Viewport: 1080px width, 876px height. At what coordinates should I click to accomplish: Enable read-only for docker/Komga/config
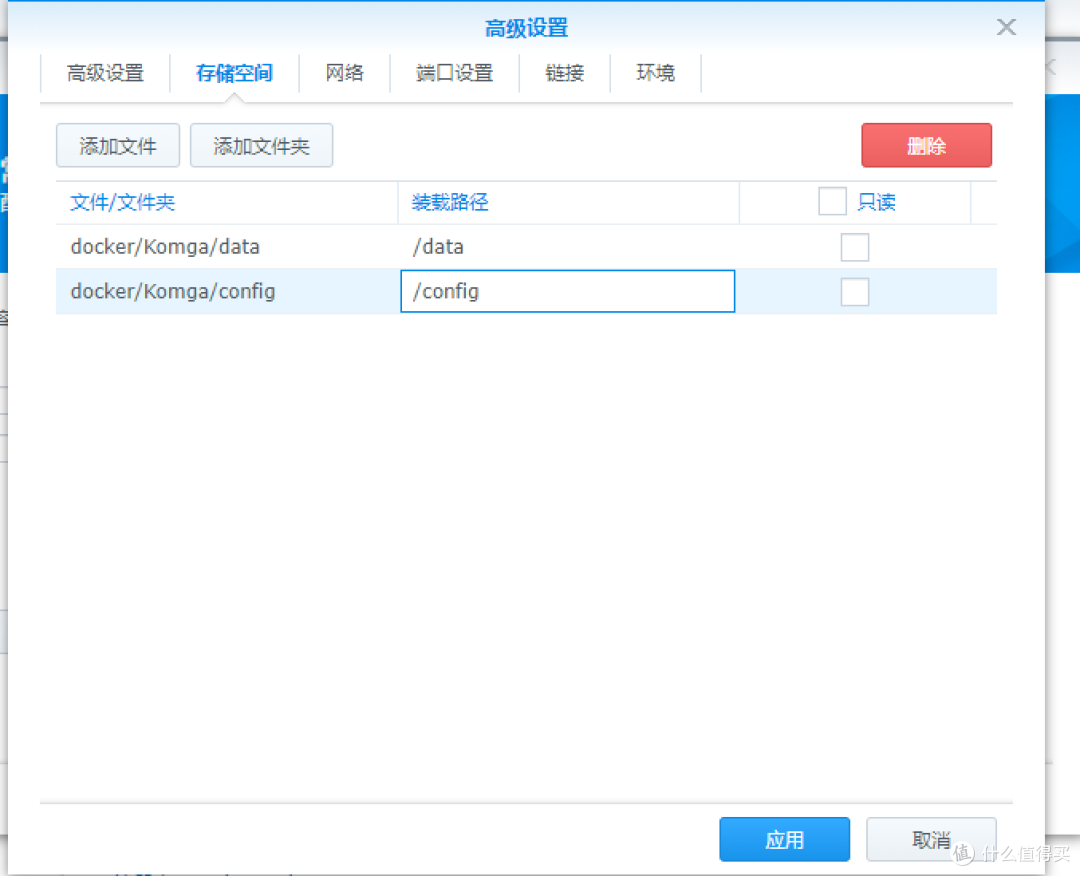(x=855, y=291)
